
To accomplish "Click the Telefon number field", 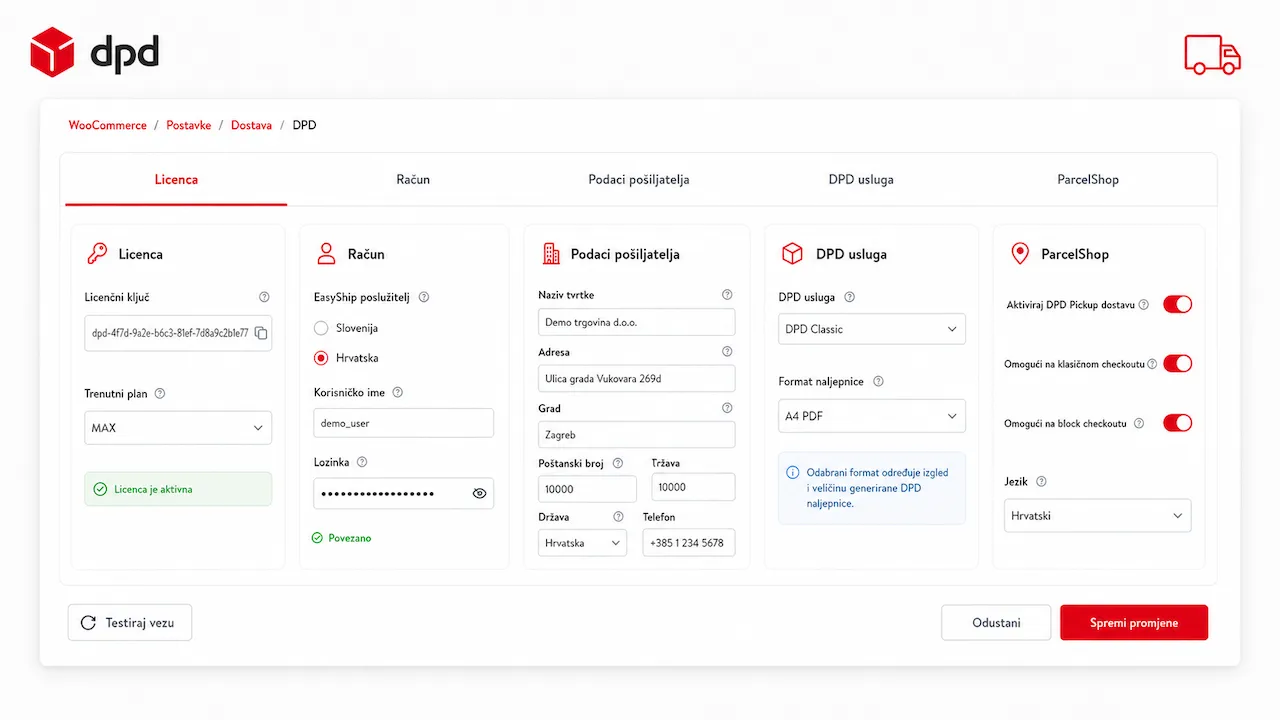I will (689, 542).
